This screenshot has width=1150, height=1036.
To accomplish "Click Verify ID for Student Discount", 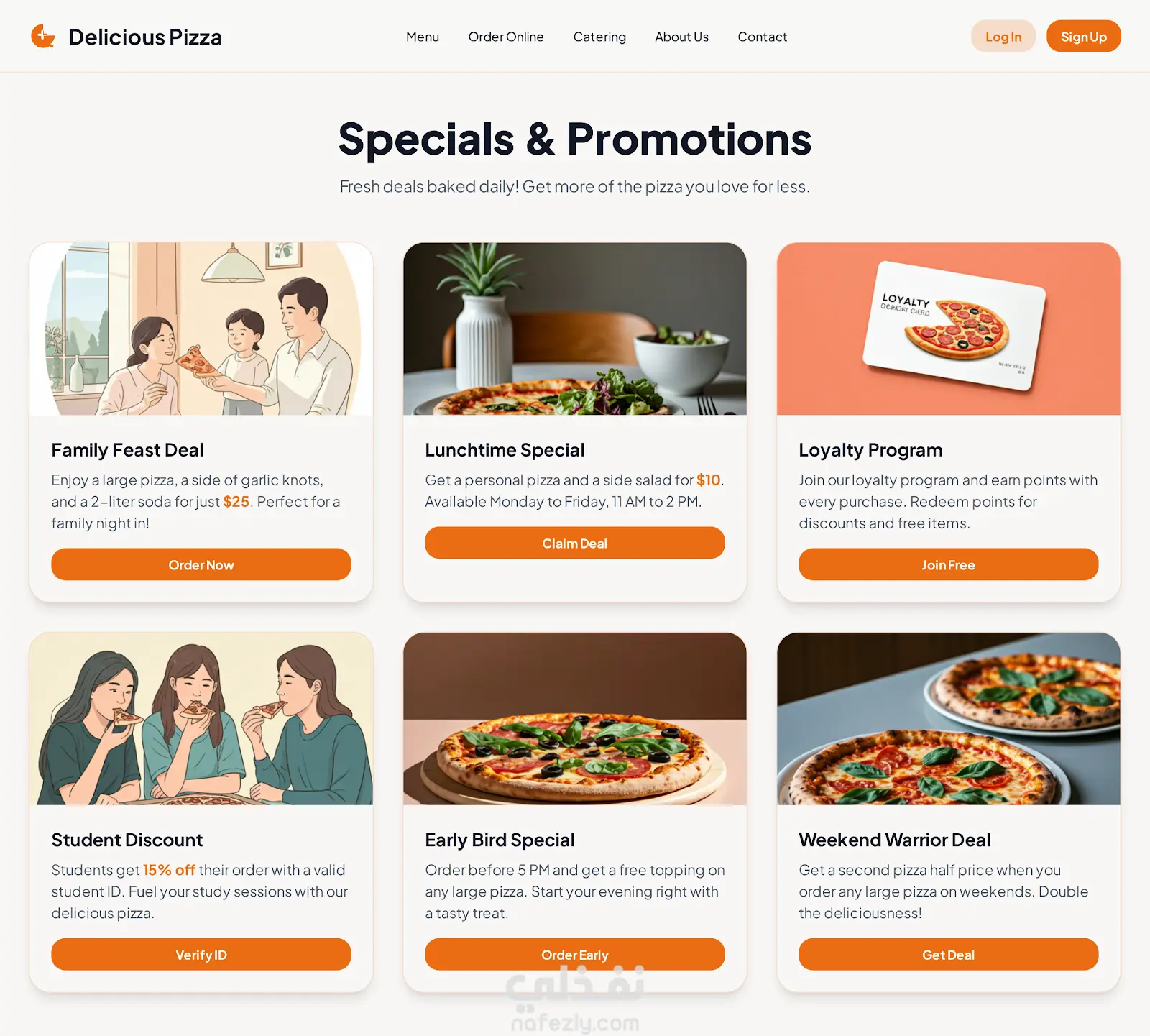I will pyautogui.click(x=201, y=954).
